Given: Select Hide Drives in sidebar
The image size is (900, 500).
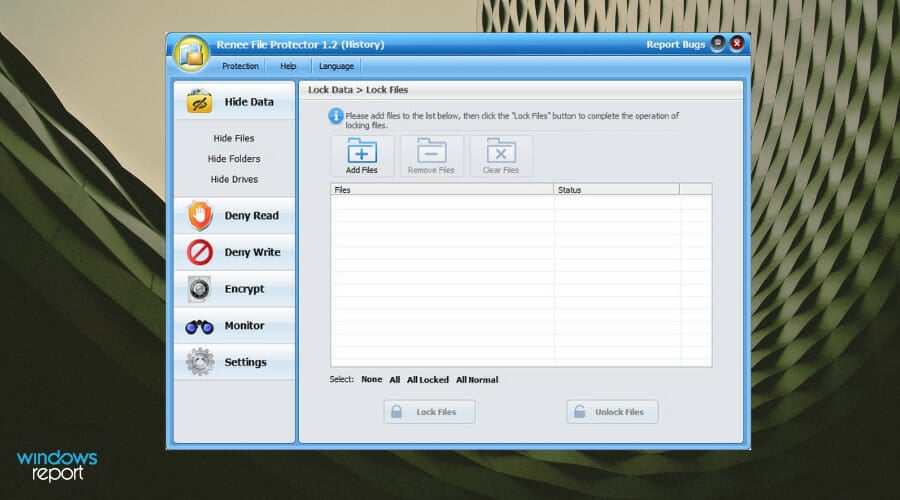Looking at the screenshot, I should (x=234, y=180).
